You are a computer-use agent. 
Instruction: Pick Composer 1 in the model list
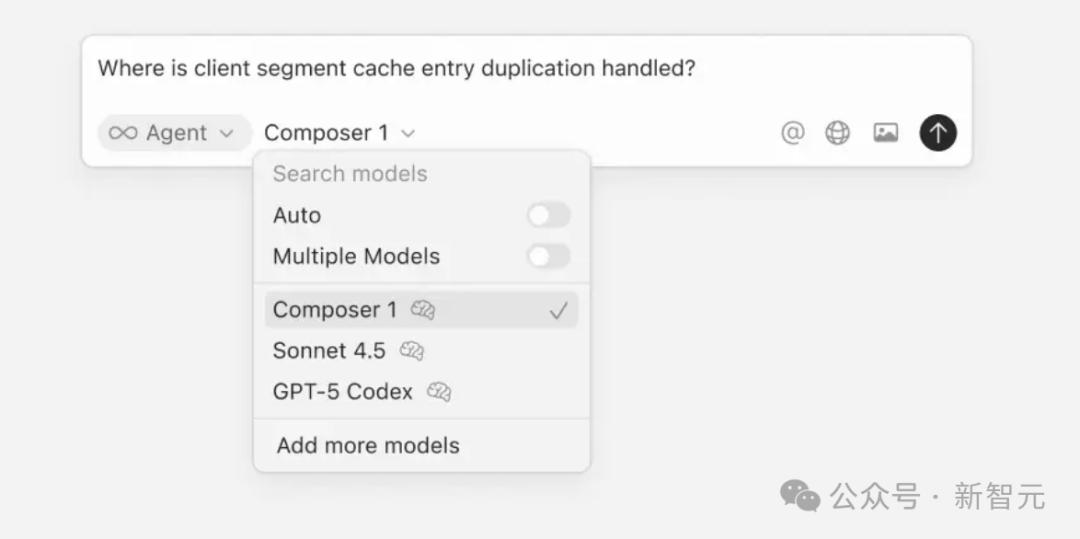tap(334, 310)
